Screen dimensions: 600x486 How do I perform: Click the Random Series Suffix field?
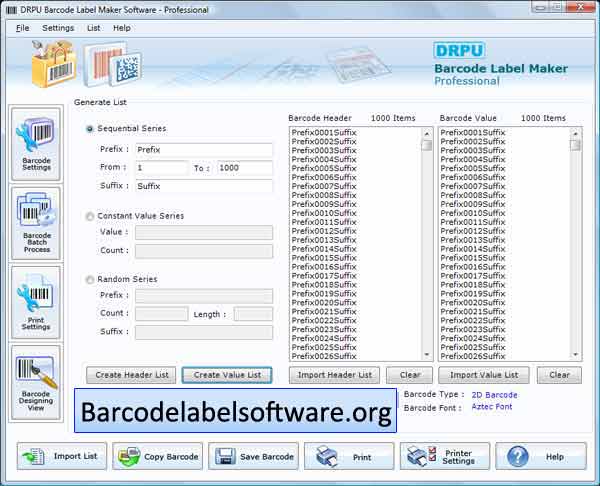[204, 332]
